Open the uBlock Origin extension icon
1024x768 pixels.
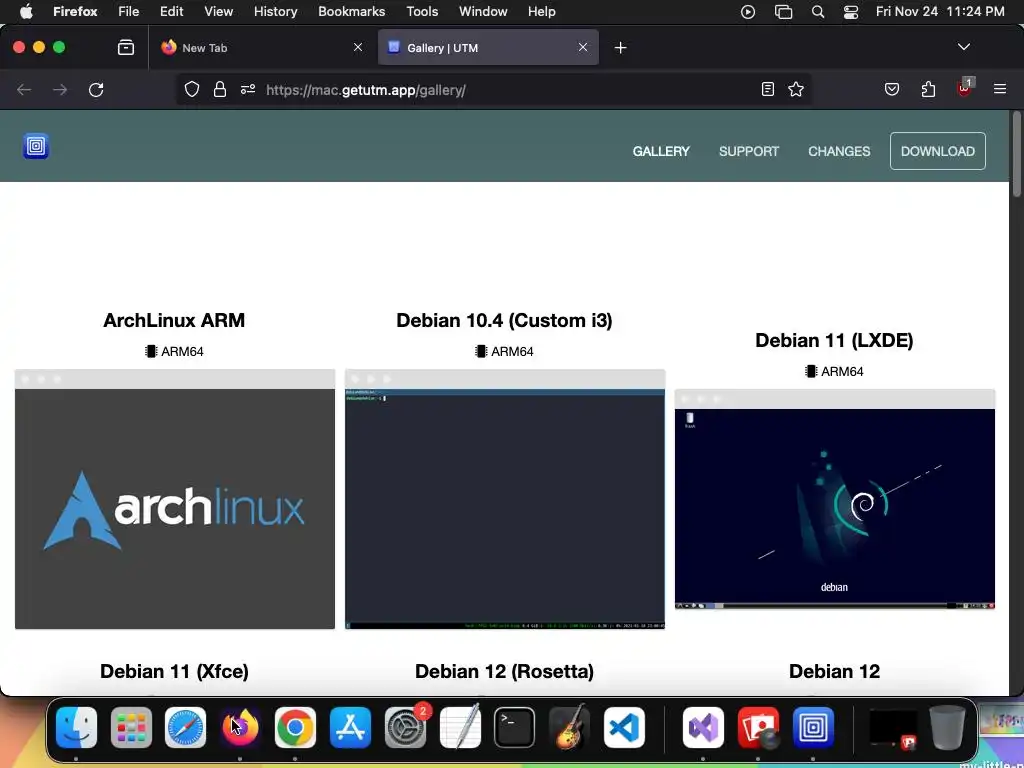(x=965, y=88)
